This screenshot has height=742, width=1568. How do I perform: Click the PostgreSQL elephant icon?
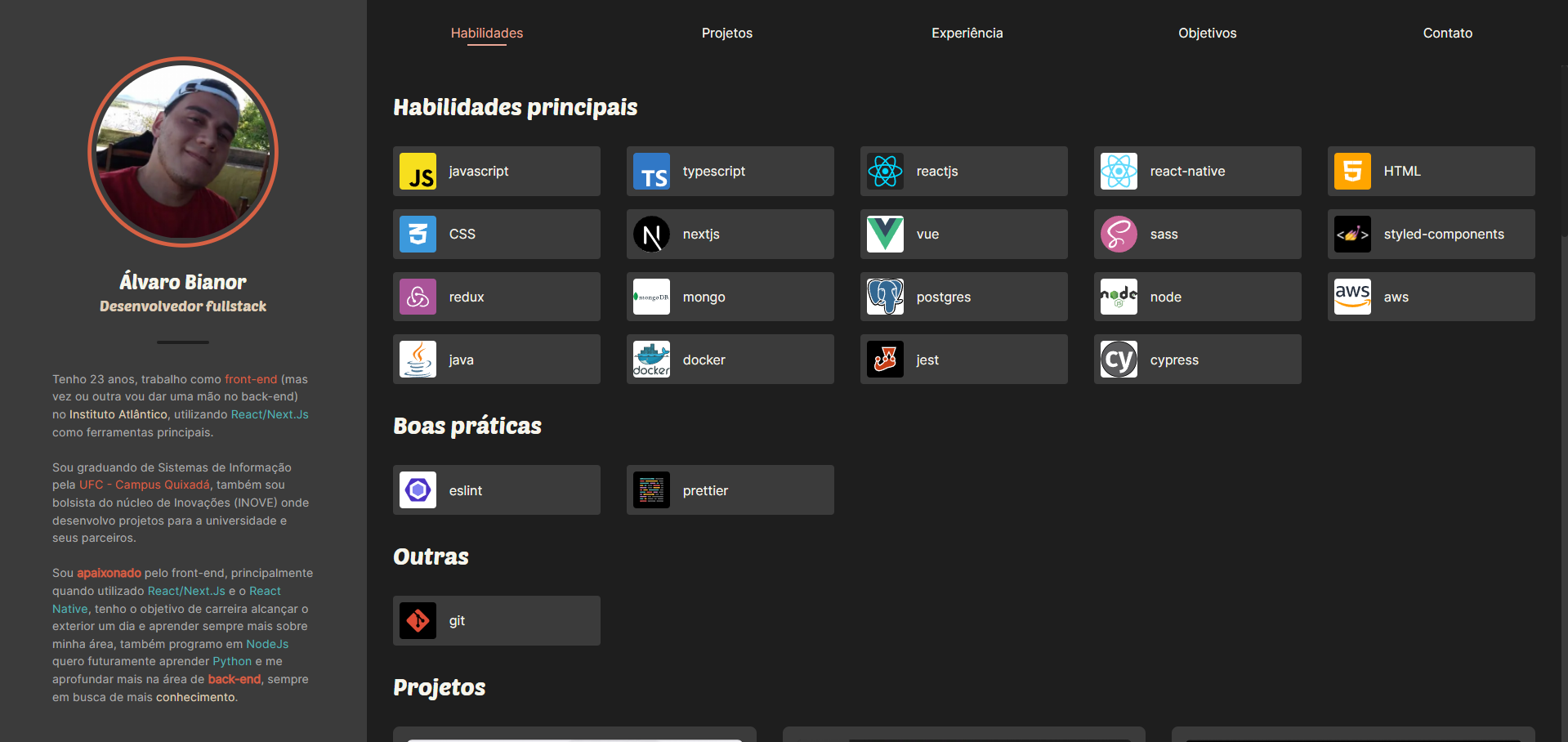[885, 297]
